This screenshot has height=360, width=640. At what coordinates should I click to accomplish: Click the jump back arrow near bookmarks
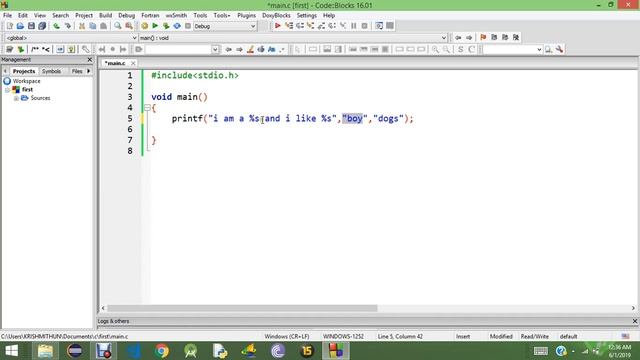(458, 38)
